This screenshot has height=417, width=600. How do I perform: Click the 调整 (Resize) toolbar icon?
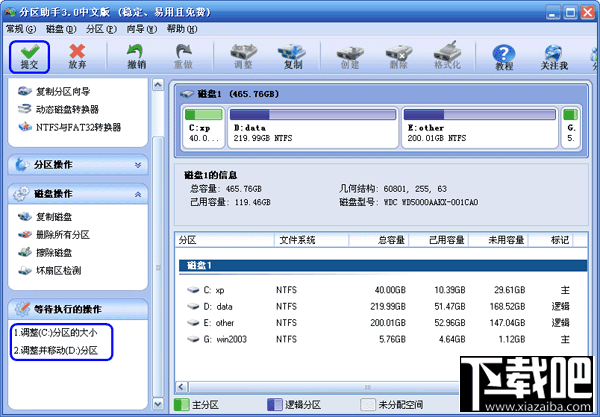(x=243, y=52)
